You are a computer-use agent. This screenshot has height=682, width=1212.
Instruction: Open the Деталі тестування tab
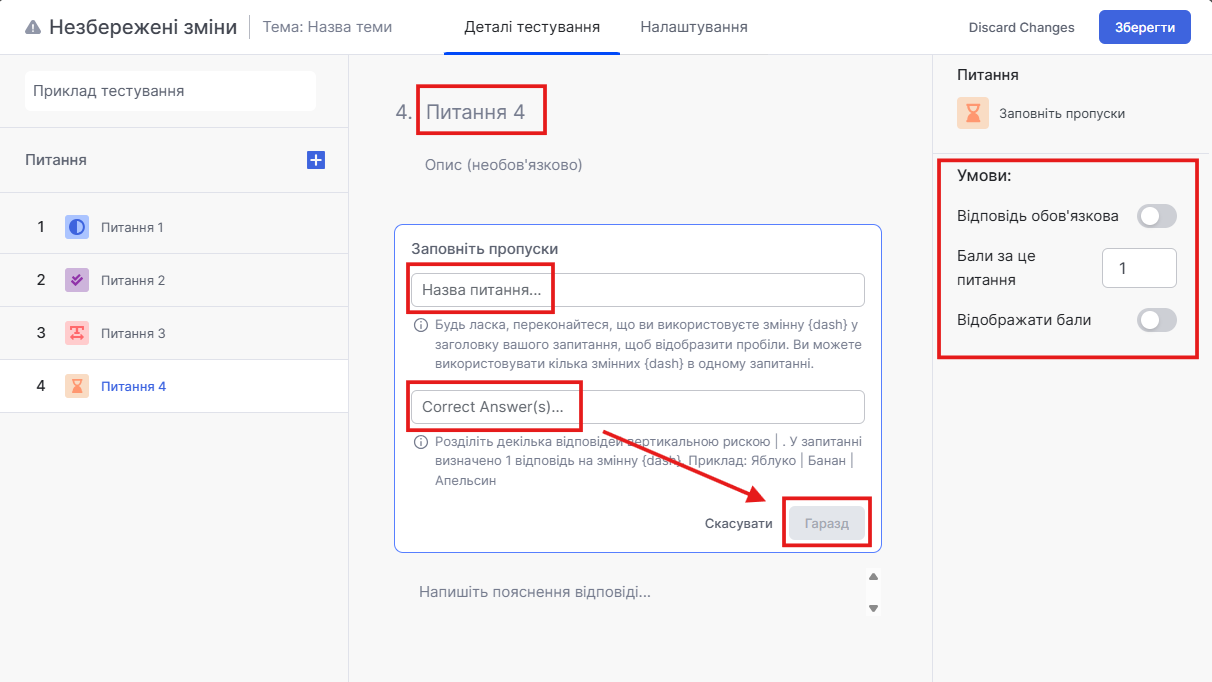(x=532, y=27)
